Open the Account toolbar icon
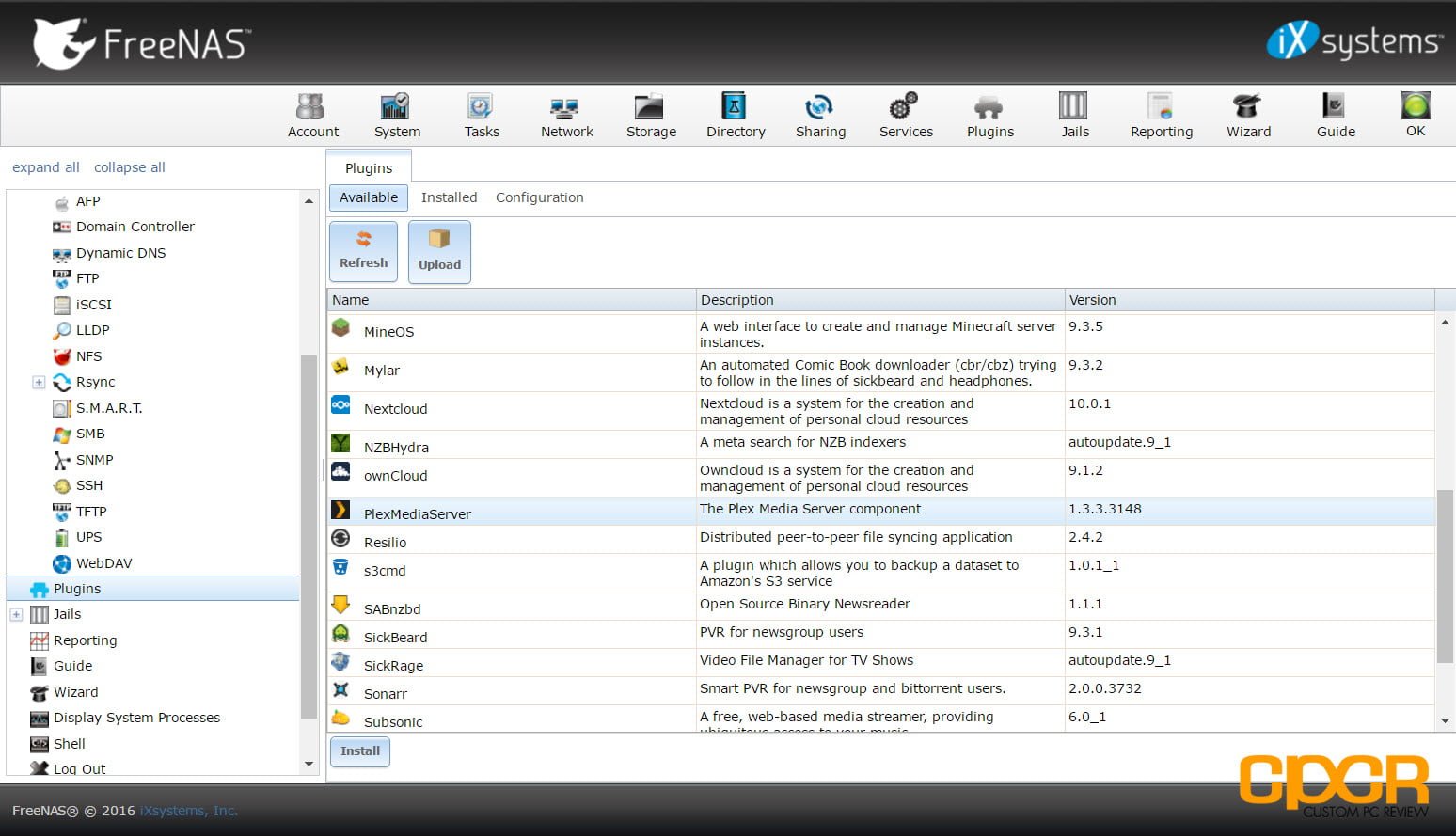This screenshot has width=1456, height=837. pyautogui.click(x=312, y=116)
